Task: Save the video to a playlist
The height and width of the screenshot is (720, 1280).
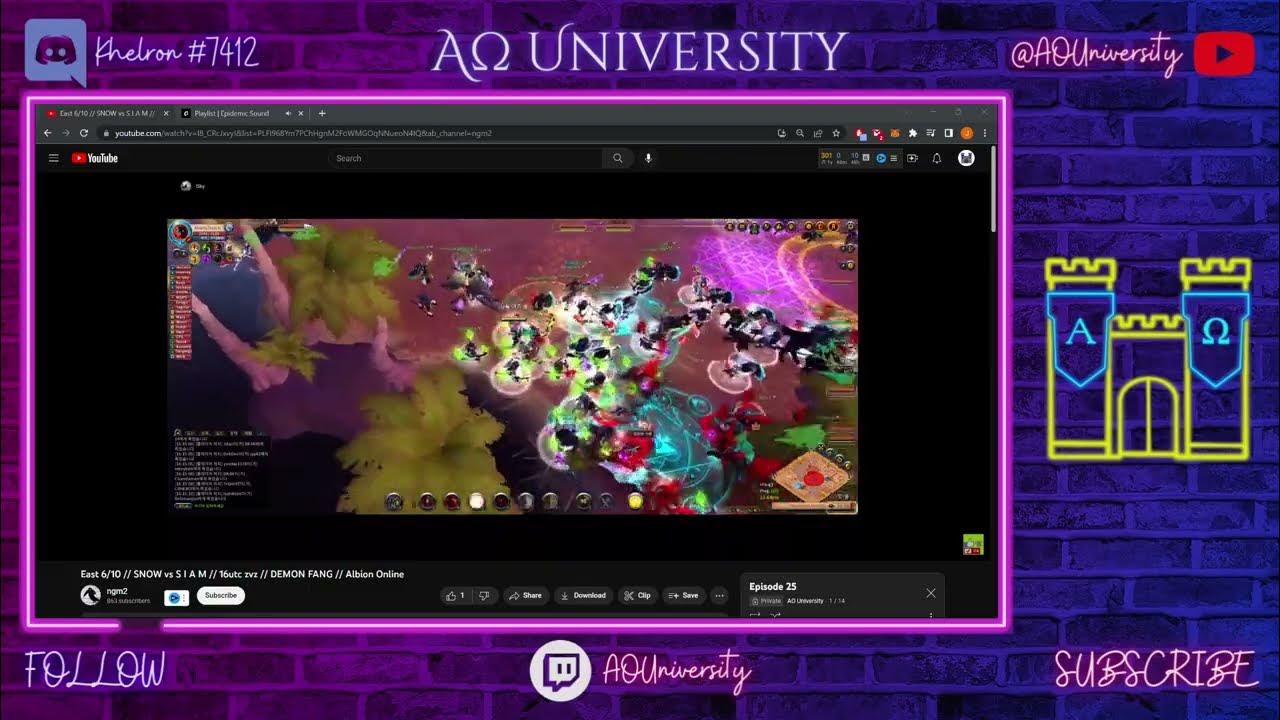Action: click(683, 595)
